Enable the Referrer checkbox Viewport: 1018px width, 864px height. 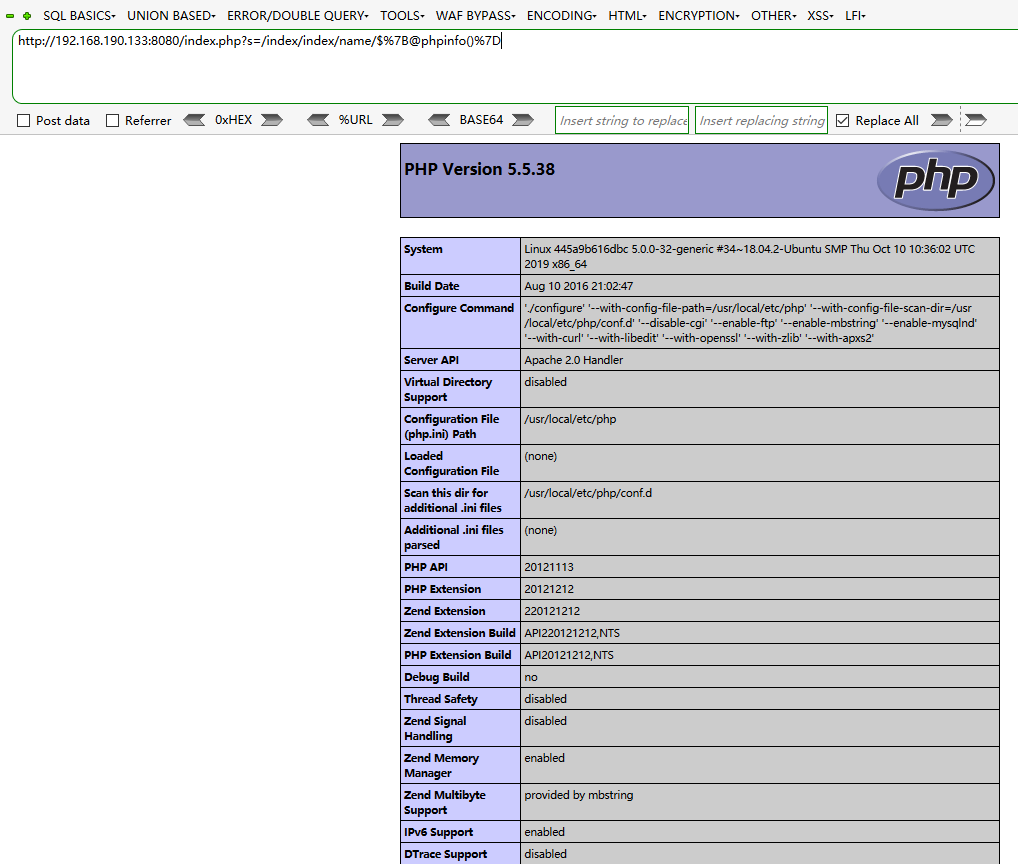(x=112, y=121)
